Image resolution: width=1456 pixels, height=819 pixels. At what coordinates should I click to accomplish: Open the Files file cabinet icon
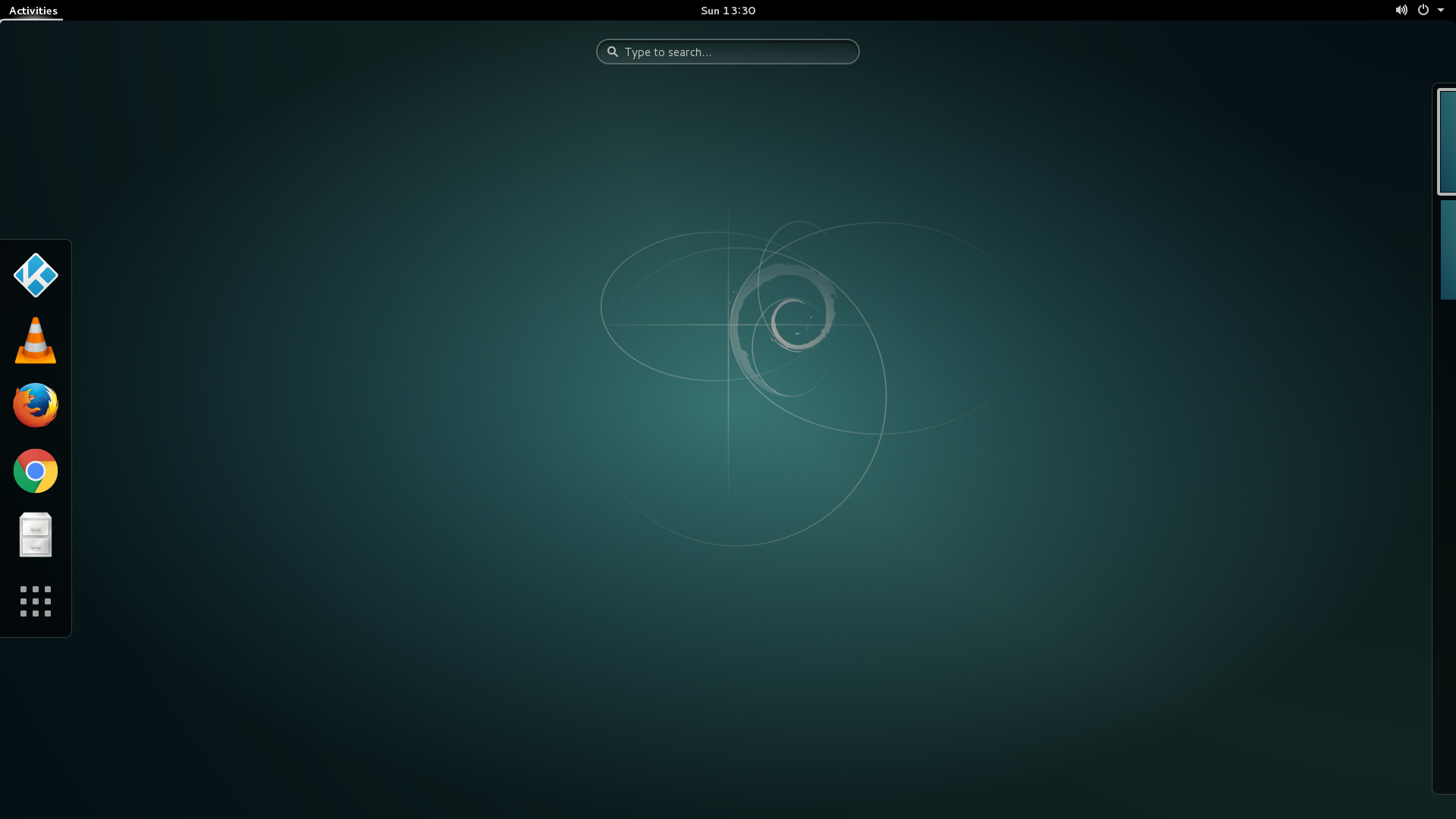(36, 535)
